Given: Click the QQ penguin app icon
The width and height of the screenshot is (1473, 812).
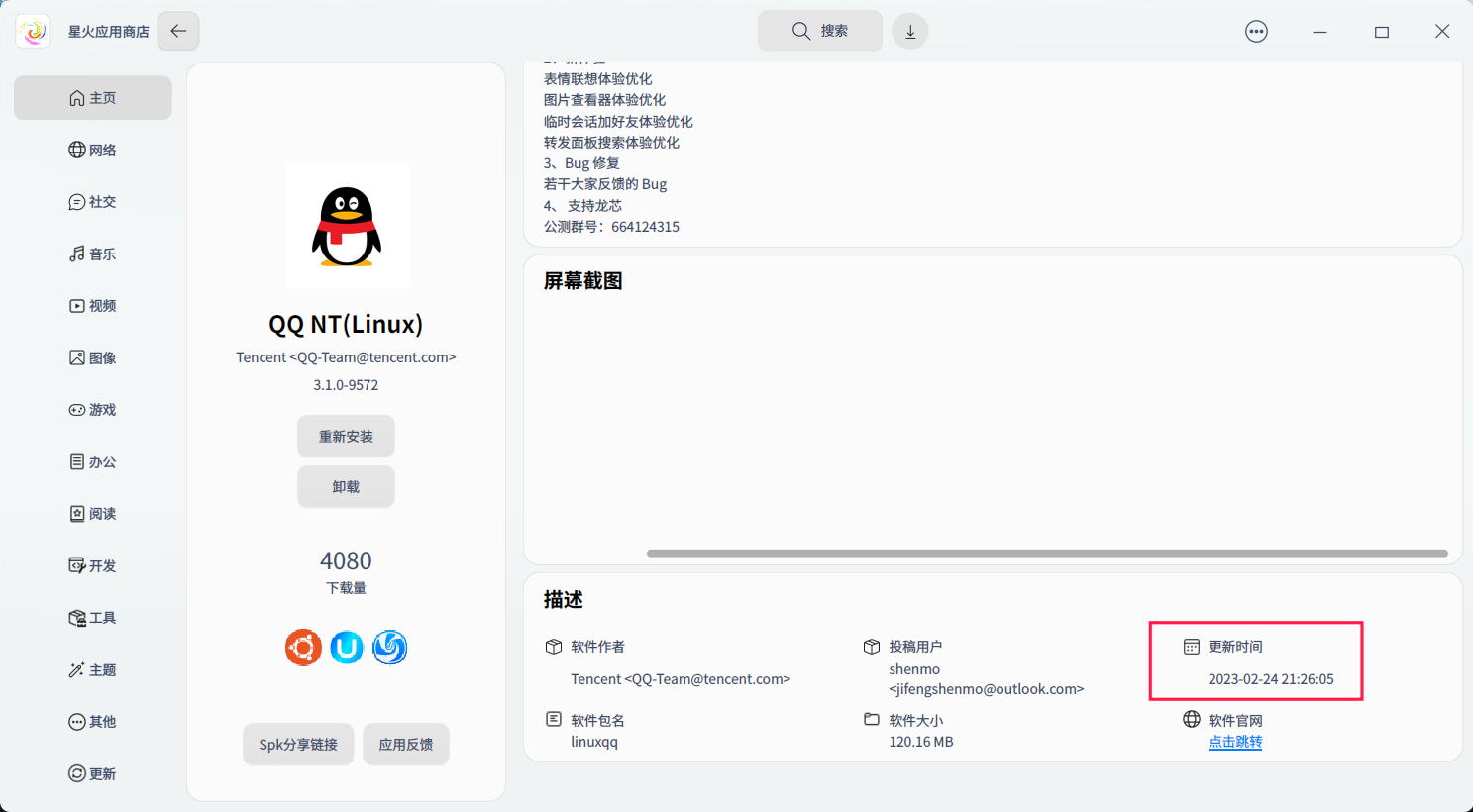Looking at the screenshot, I should [x=347, y=227].
